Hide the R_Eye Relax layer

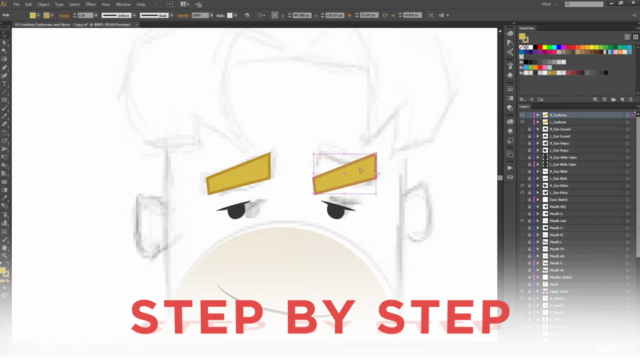(x=522, y=186)
